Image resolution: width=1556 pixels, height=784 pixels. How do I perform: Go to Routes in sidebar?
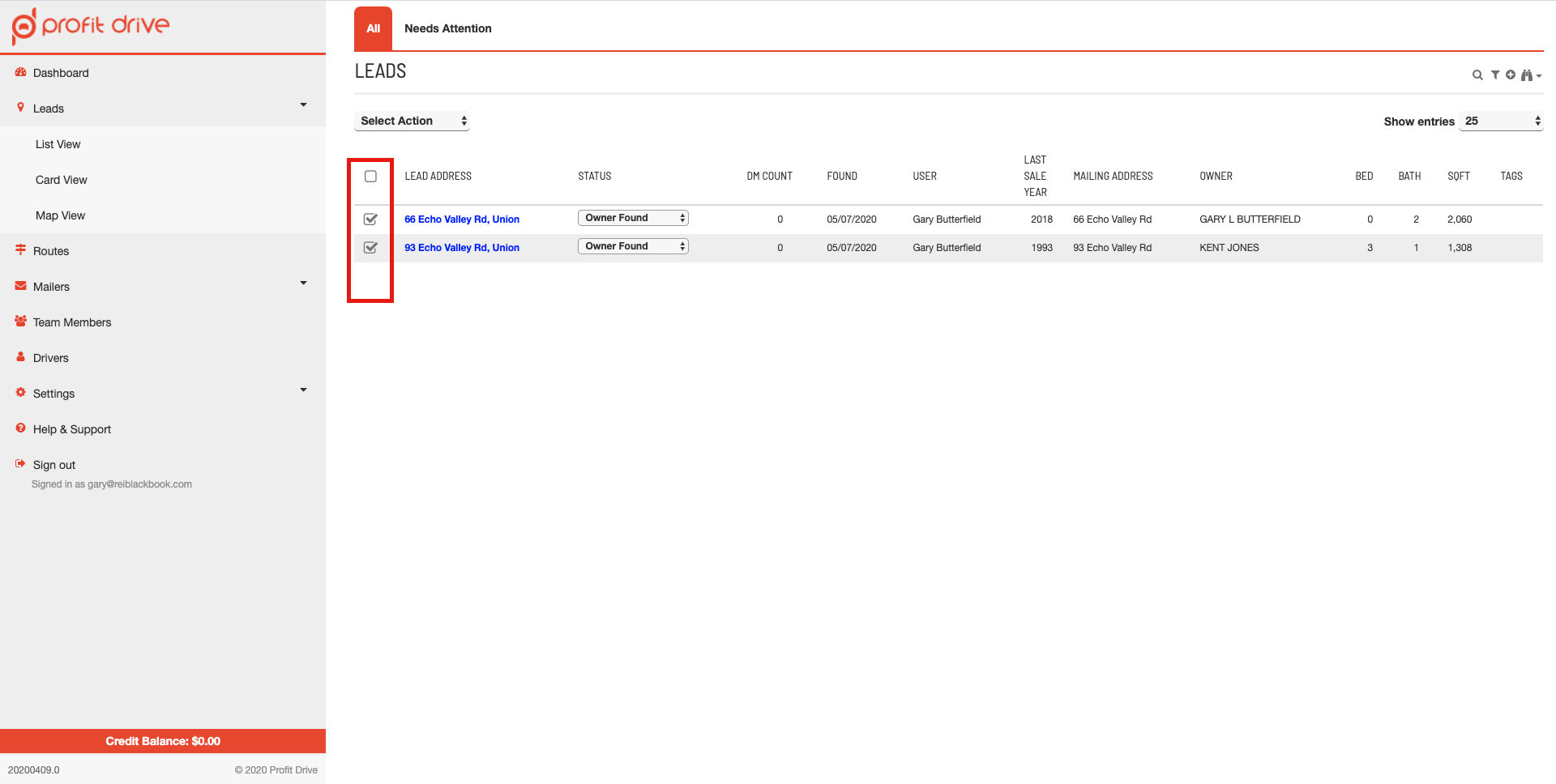(51, 251)
